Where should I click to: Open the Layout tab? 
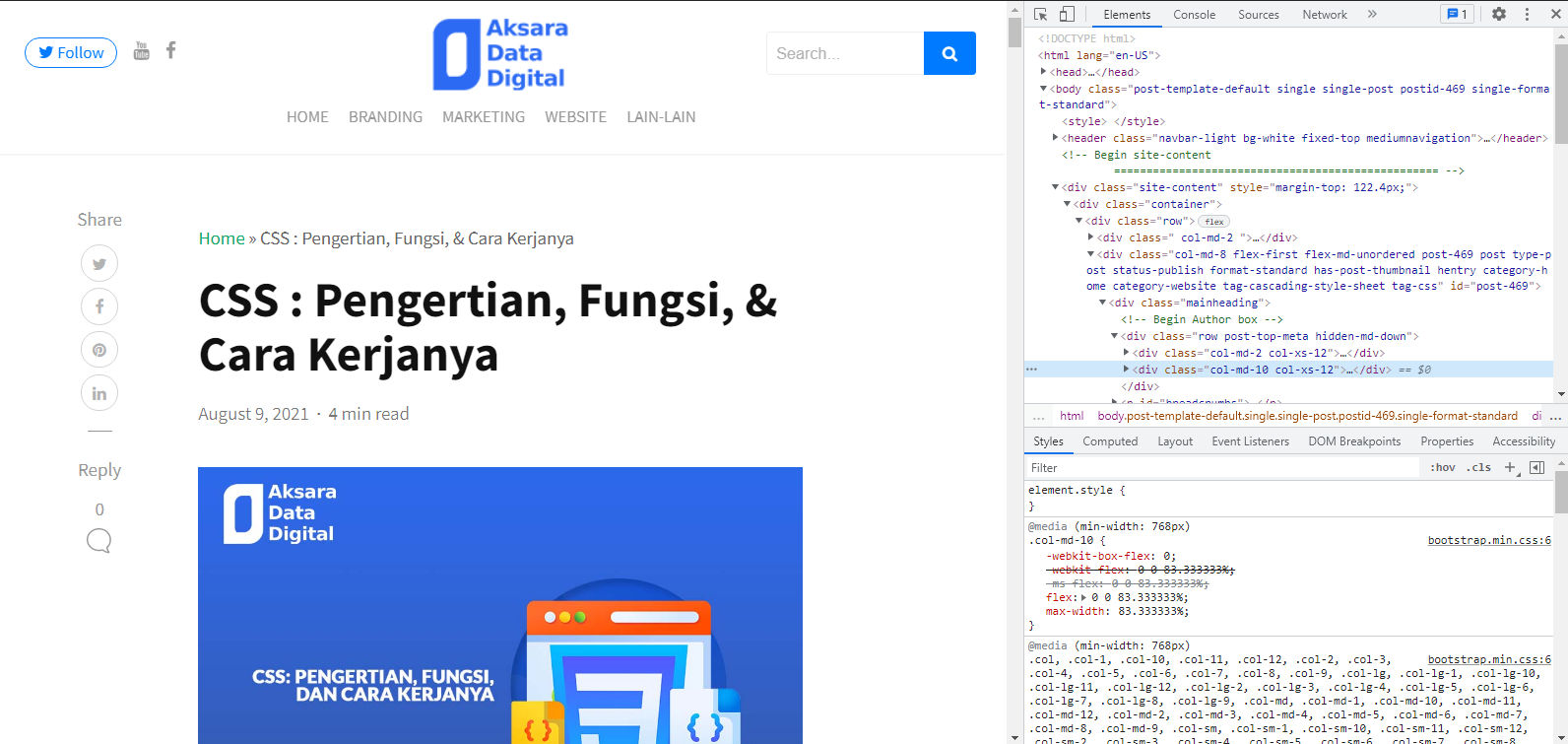(x=1175, y=441)
